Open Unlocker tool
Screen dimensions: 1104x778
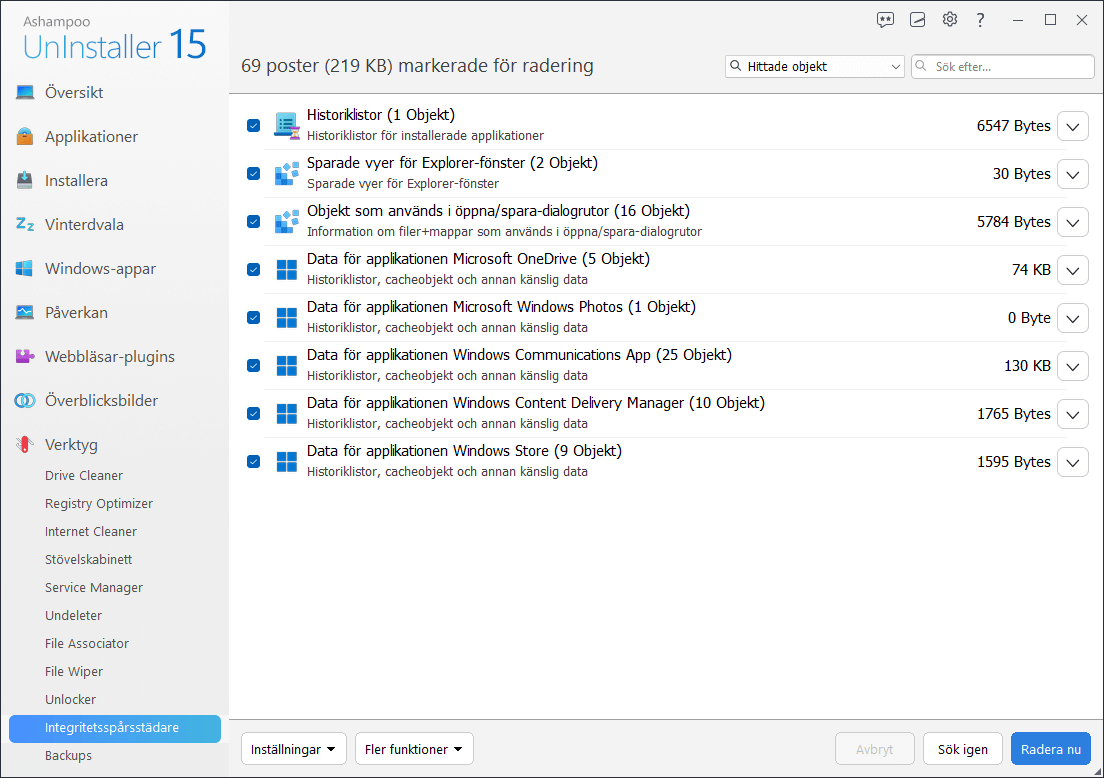70,699
